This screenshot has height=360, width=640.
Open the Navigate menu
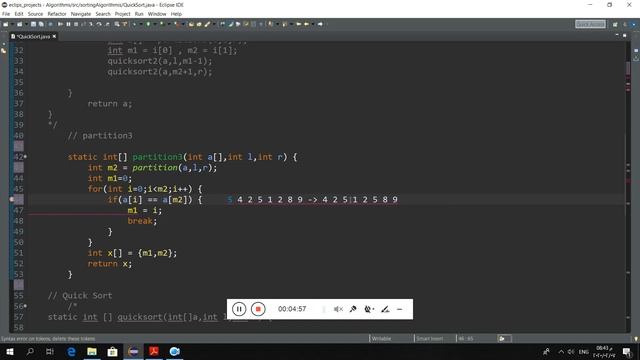(81, 14)
